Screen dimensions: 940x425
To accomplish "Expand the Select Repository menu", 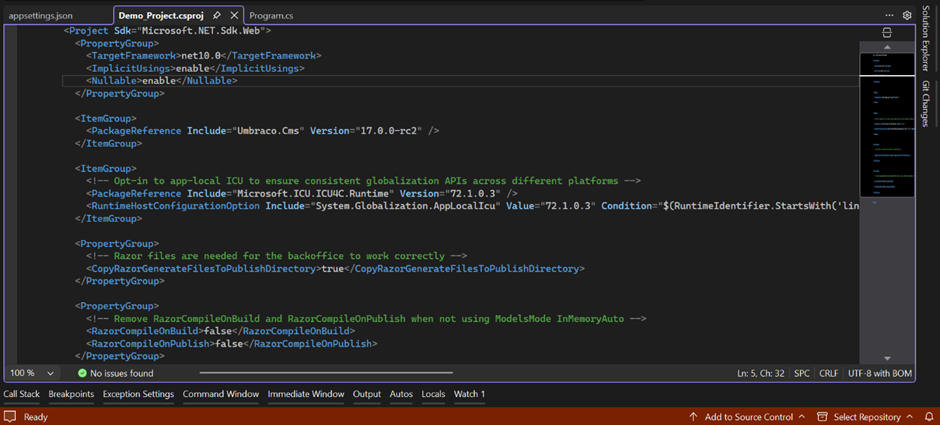I will [909, 417].
